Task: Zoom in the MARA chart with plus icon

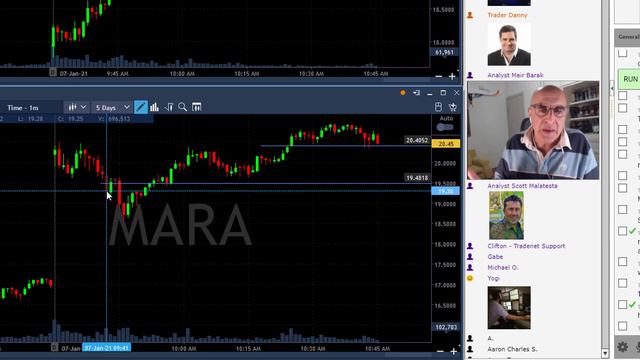Action: pos(453,351)
